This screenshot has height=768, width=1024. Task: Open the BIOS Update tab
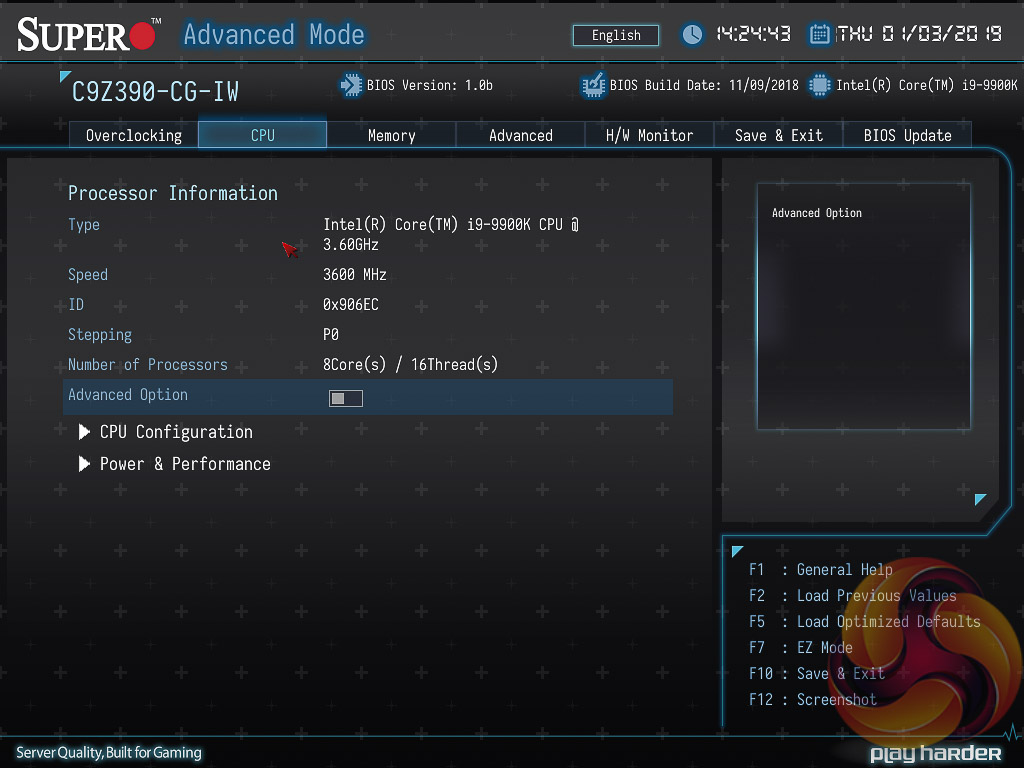[x=907, y=135]
